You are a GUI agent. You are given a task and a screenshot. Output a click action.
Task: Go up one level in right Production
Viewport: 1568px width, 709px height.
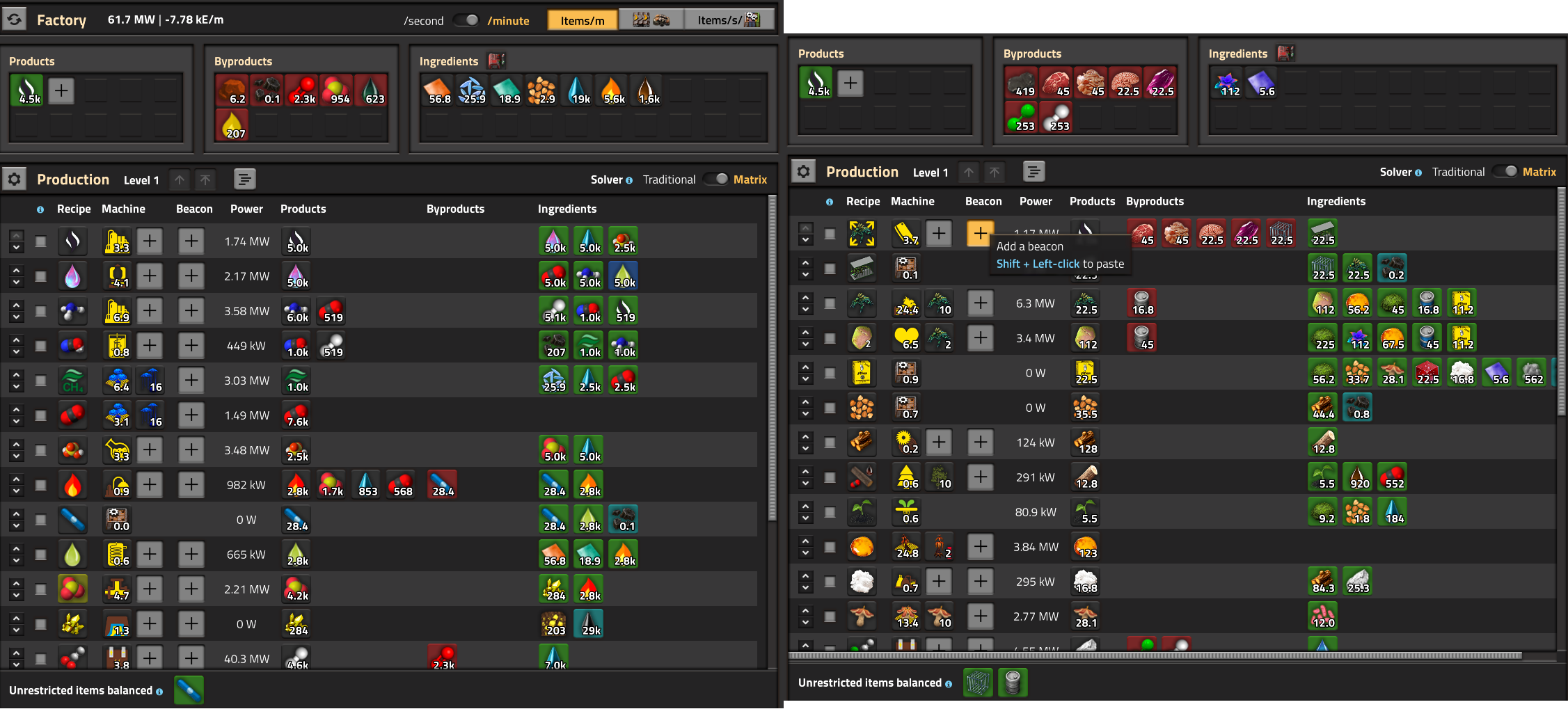pyautogui.click(x=969, y=172)
